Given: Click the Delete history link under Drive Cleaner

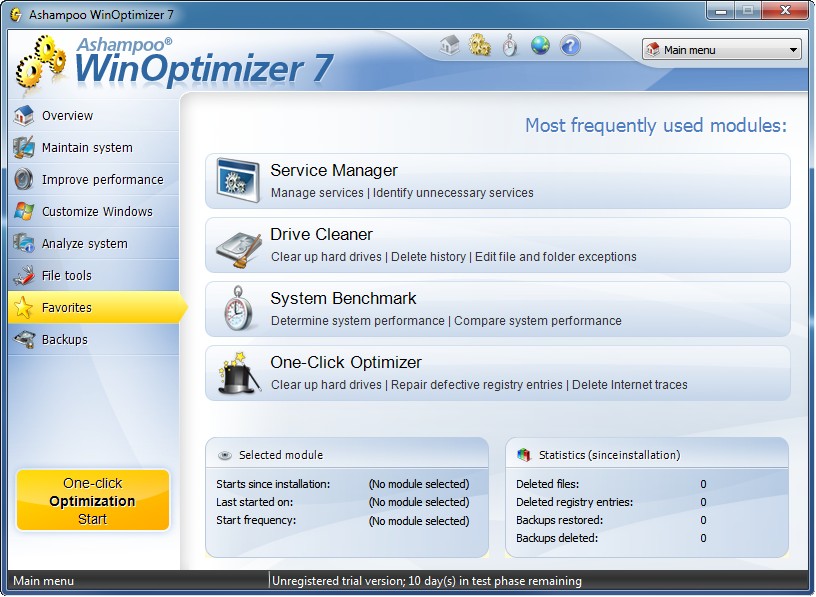Looking at the screenshot, I should [x=428, y=257].
